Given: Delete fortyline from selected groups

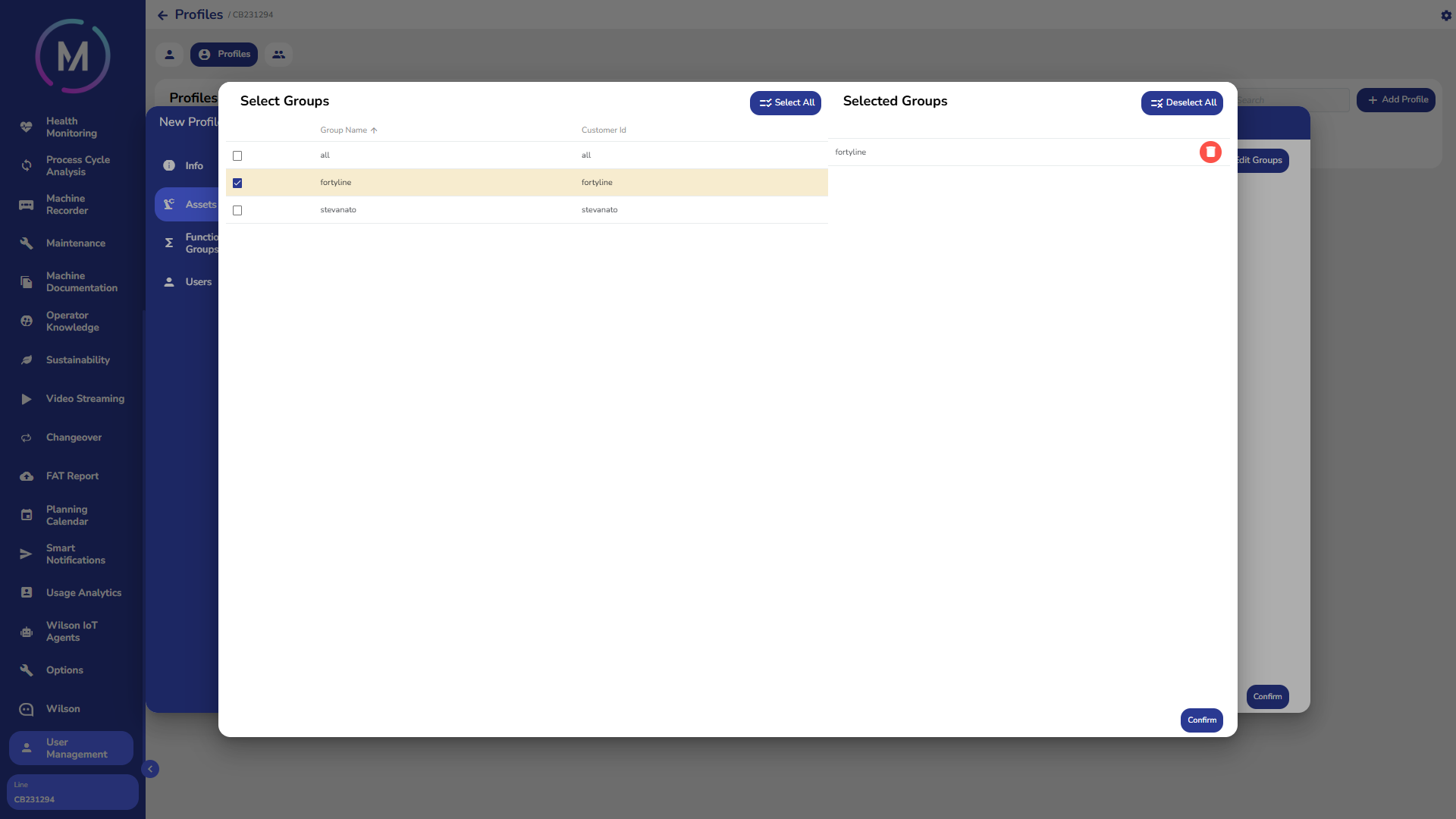Looking at the screenshot, I should click(1210, 152).
